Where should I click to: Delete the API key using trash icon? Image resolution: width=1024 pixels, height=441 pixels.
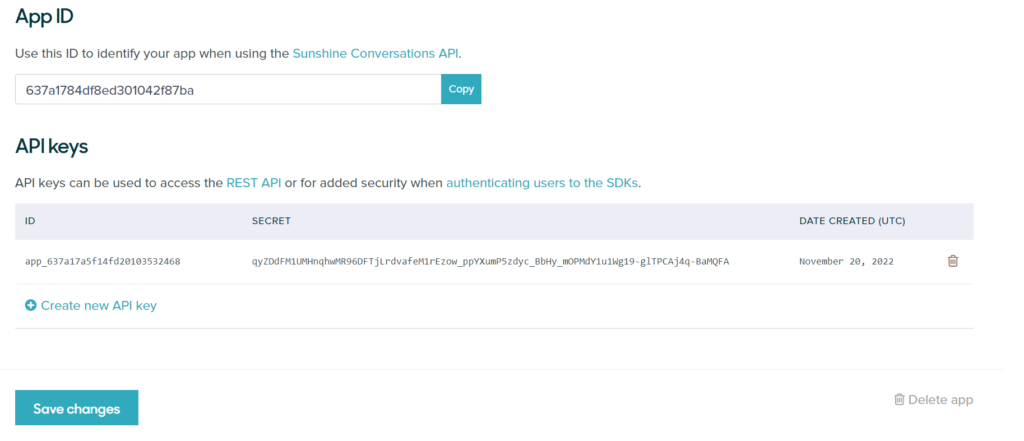(953, 261)
